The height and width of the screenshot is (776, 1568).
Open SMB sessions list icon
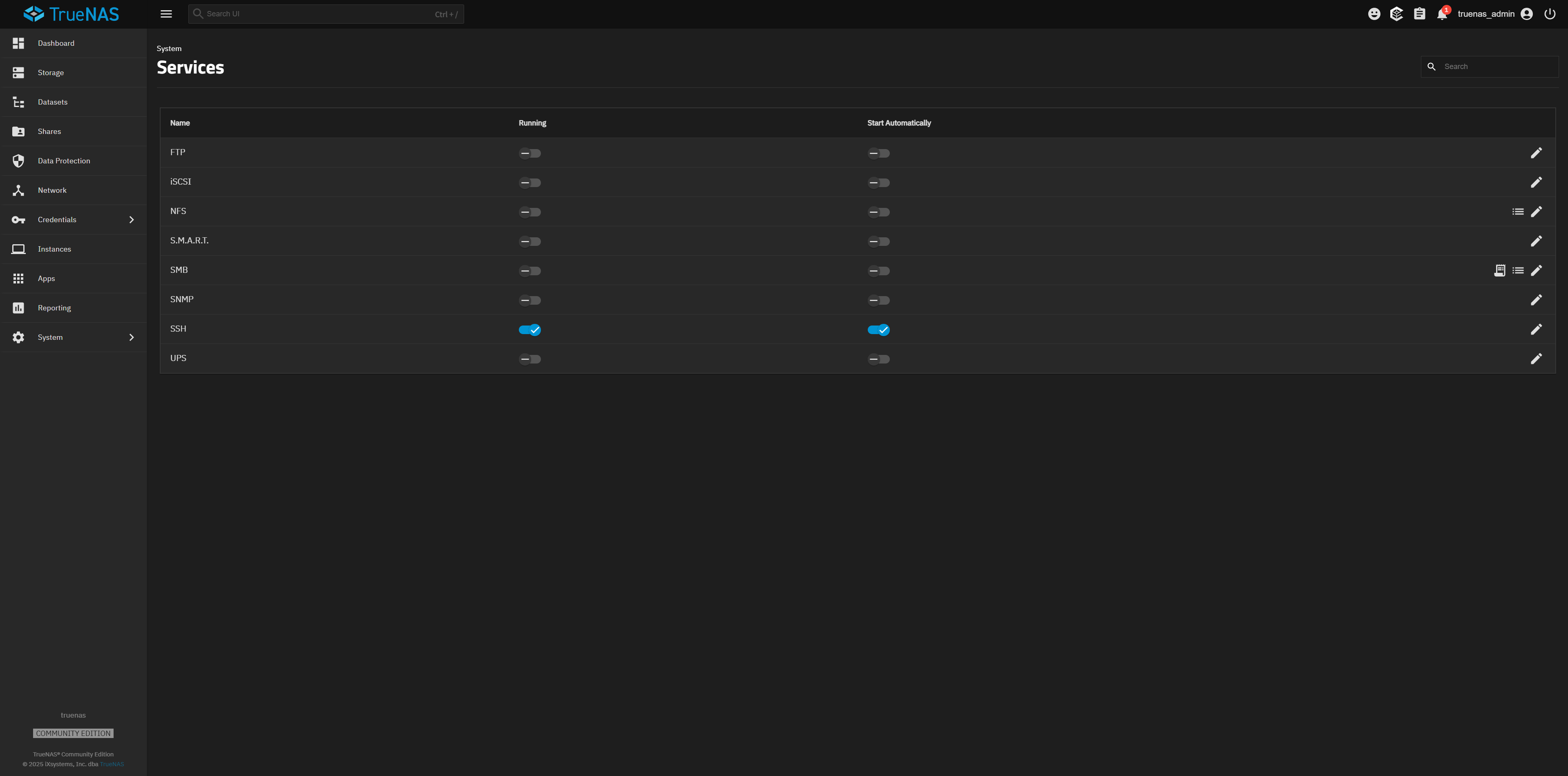click(x=1518, y=270)
